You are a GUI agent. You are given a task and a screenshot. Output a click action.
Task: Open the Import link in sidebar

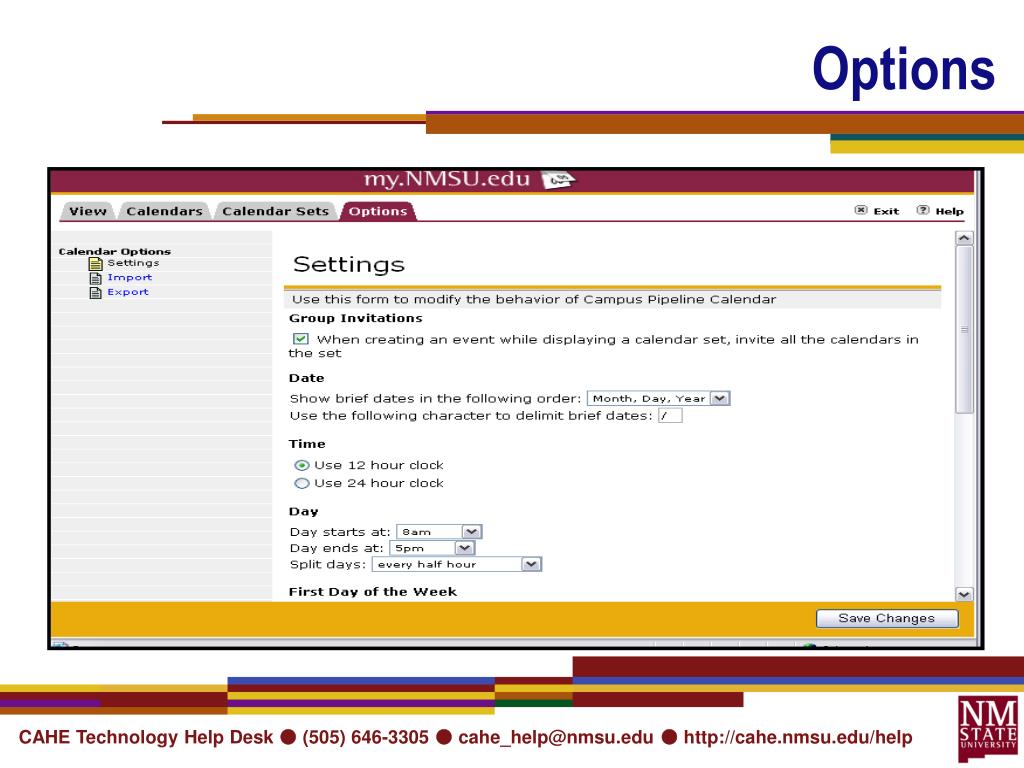(x=129, y=278)
